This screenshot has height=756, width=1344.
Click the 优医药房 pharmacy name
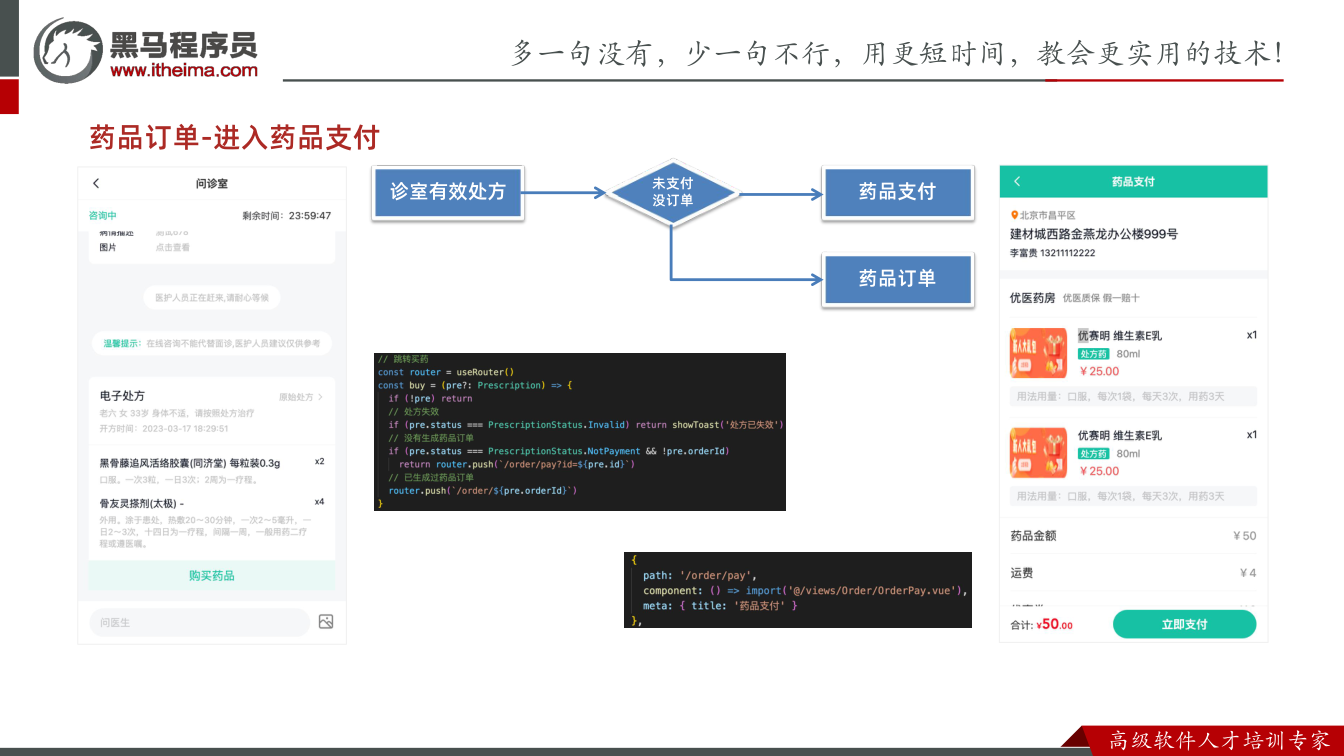1032,298
